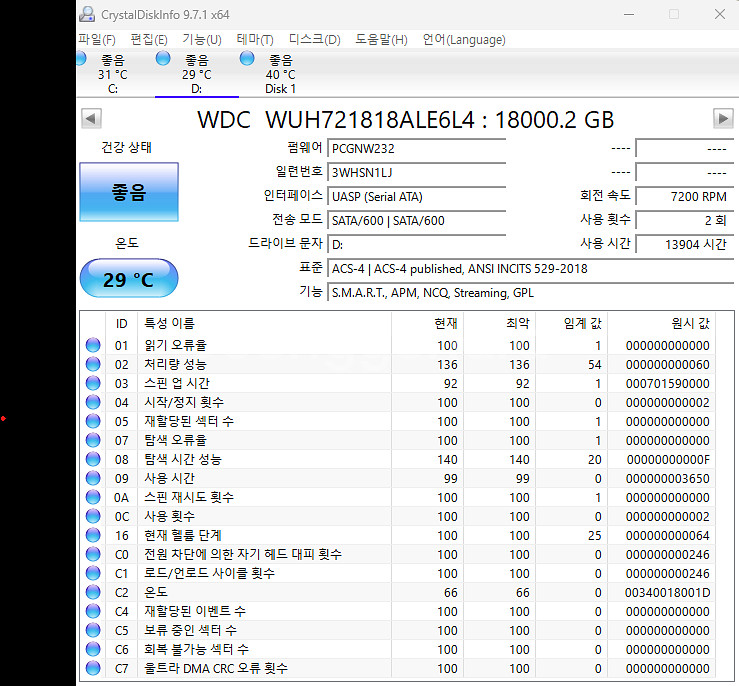Open the 파일(F) menu
The width and height of the screenshot is (739, 686).
click(97, 40)
